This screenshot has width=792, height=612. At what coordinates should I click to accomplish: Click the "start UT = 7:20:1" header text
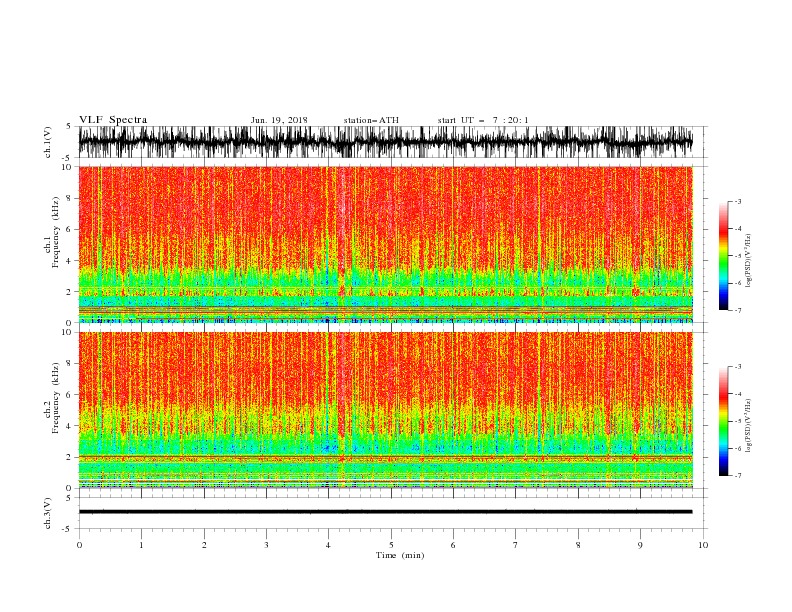coord(483,120)
